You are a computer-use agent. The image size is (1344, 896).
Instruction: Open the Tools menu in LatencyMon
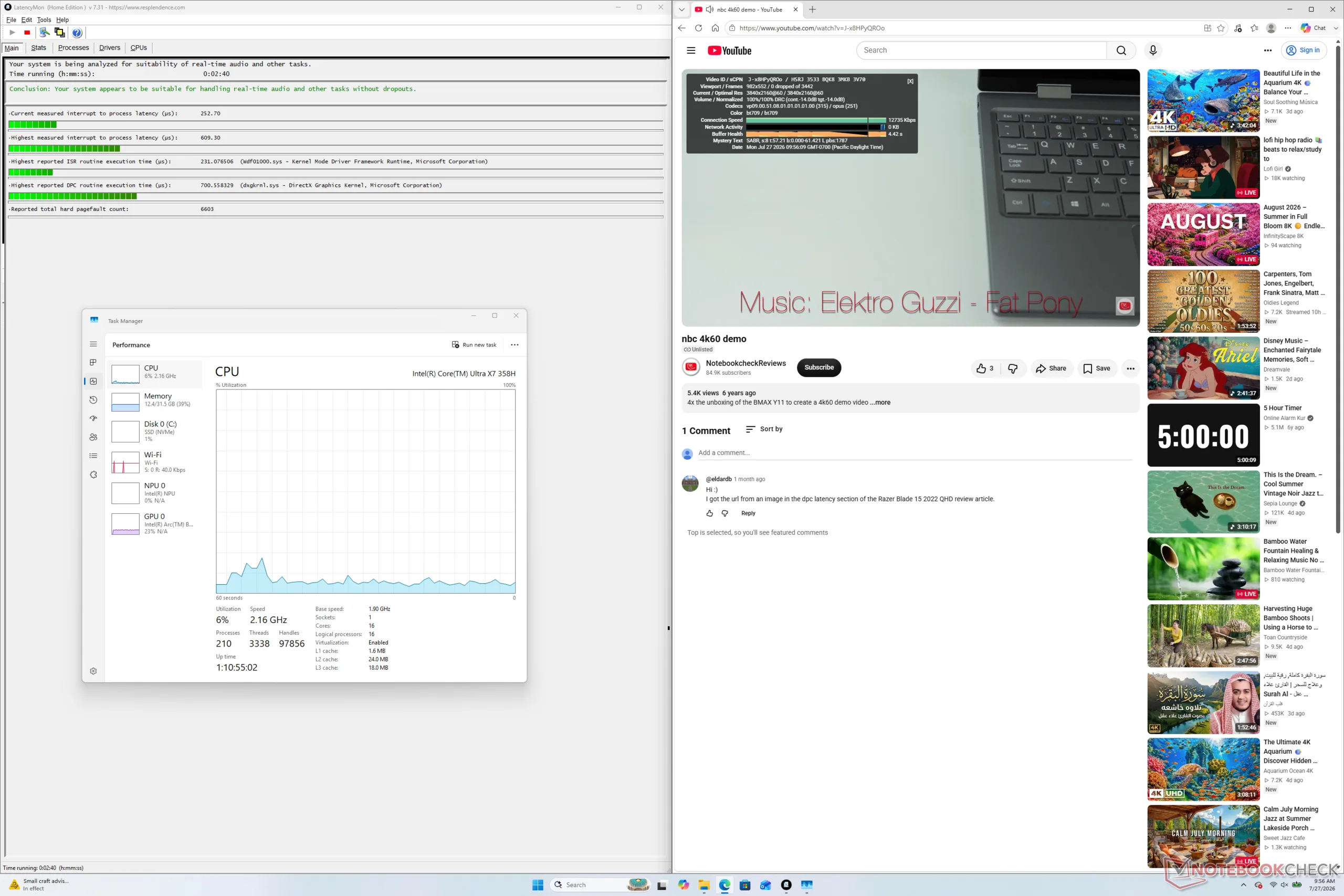(x=44, y=19)
